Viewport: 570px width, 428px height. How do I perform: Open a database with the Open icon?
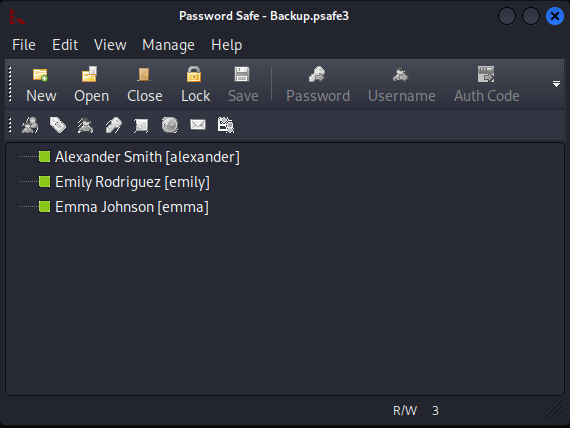[89, 74]
